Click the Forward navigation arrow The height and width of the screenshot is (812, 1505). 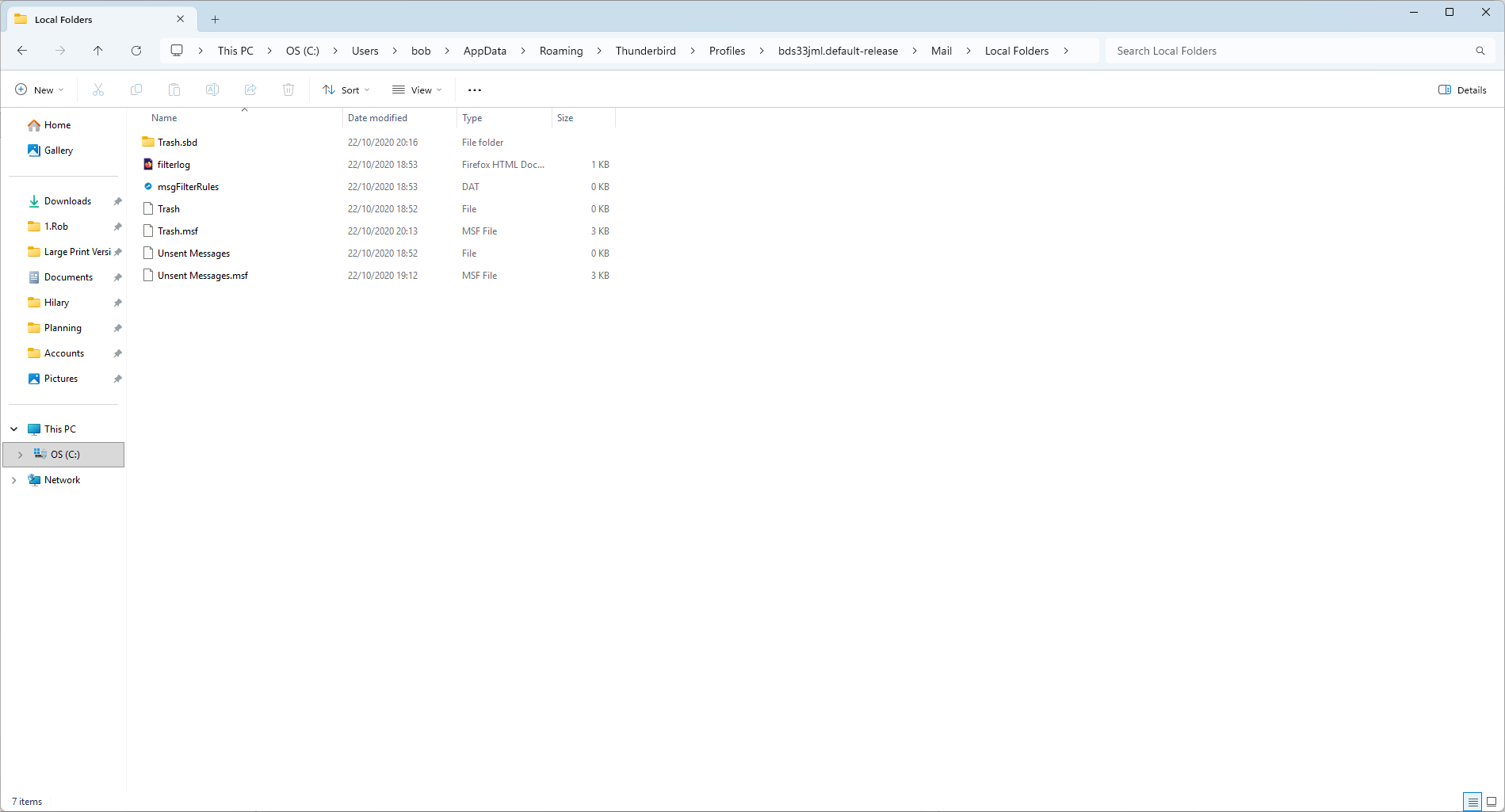(60, 51)
